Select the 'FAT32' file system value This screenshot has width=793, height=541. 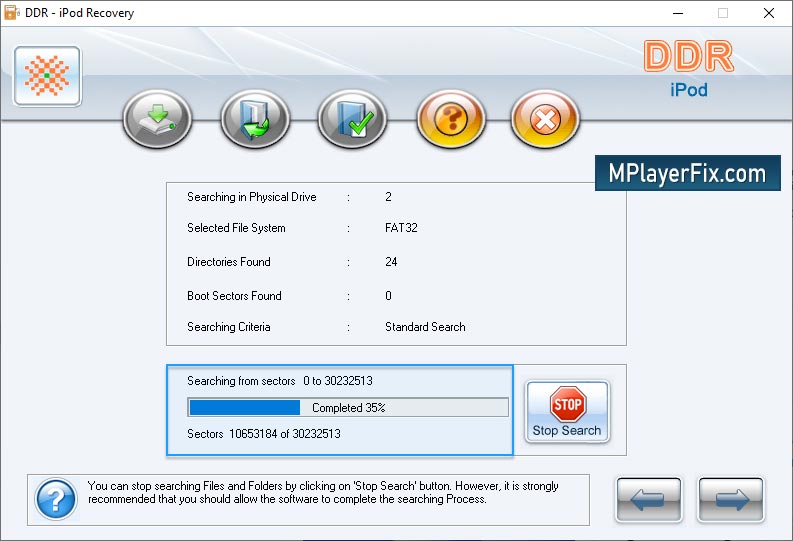pos(401,228)
